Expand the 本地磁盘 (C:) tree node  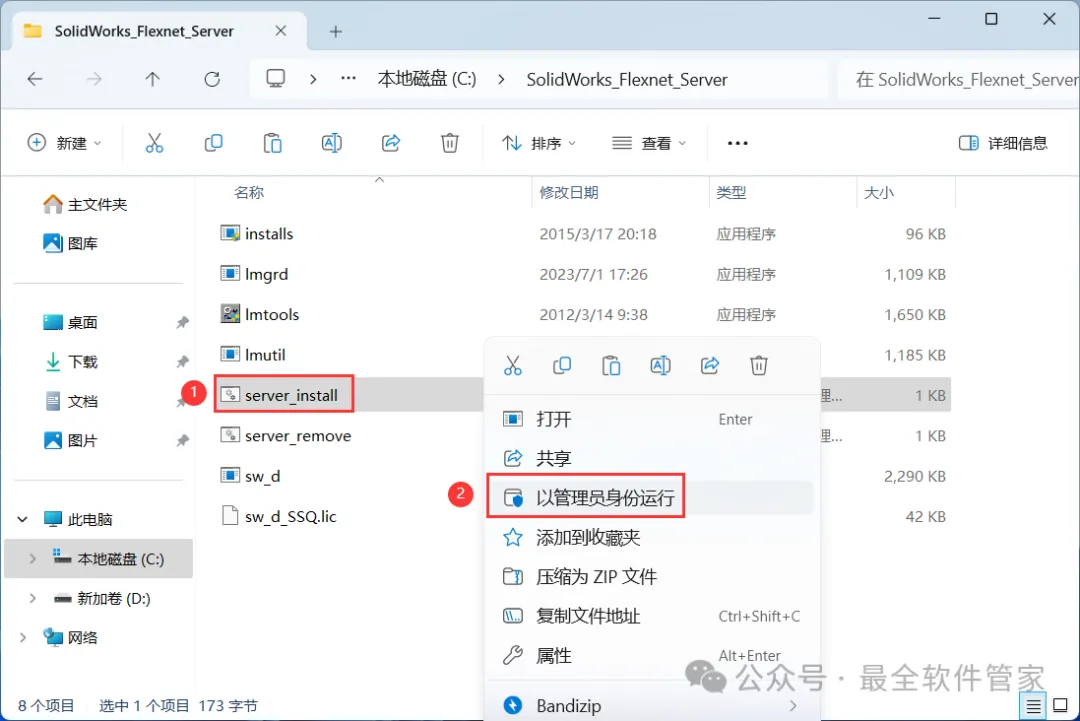32,559
